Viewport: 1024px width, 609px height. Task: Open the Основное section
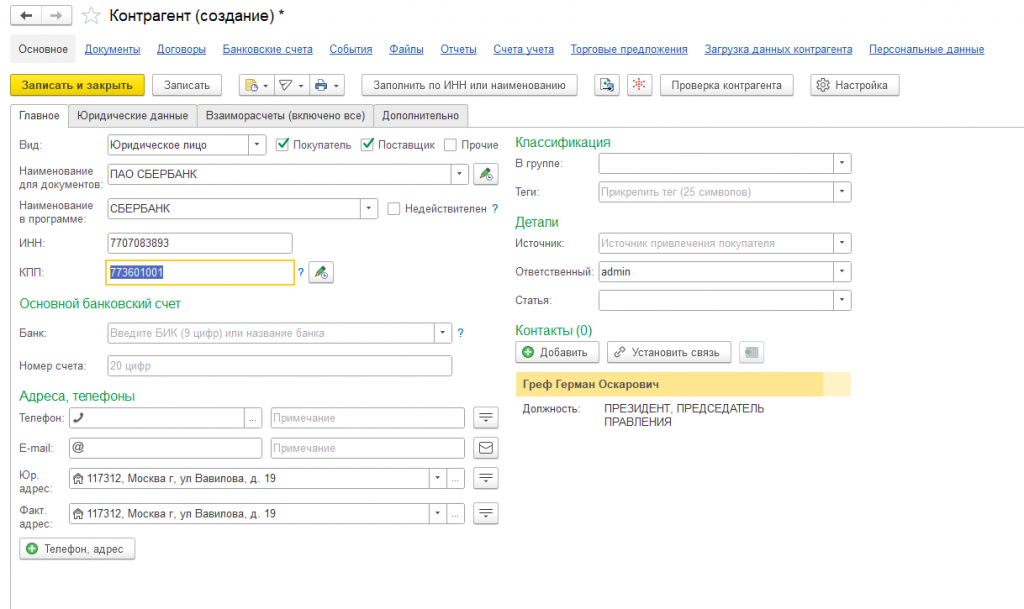pos(43,49)
